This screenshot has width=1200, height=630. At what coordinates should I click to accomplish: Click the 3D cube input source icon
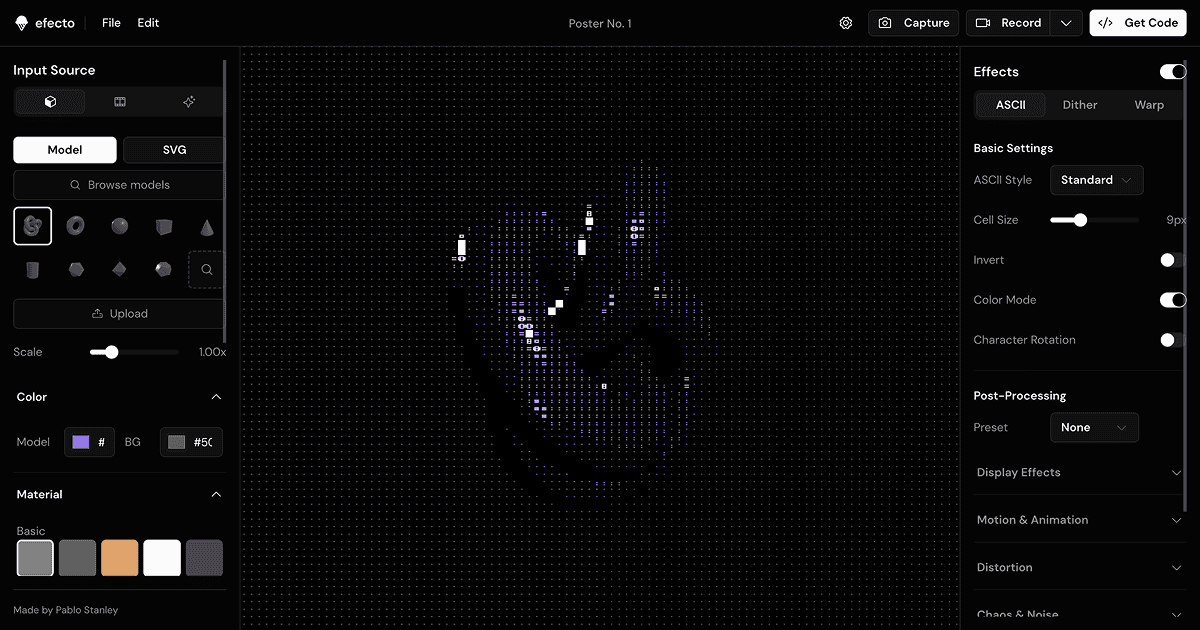tap(50, 102)
